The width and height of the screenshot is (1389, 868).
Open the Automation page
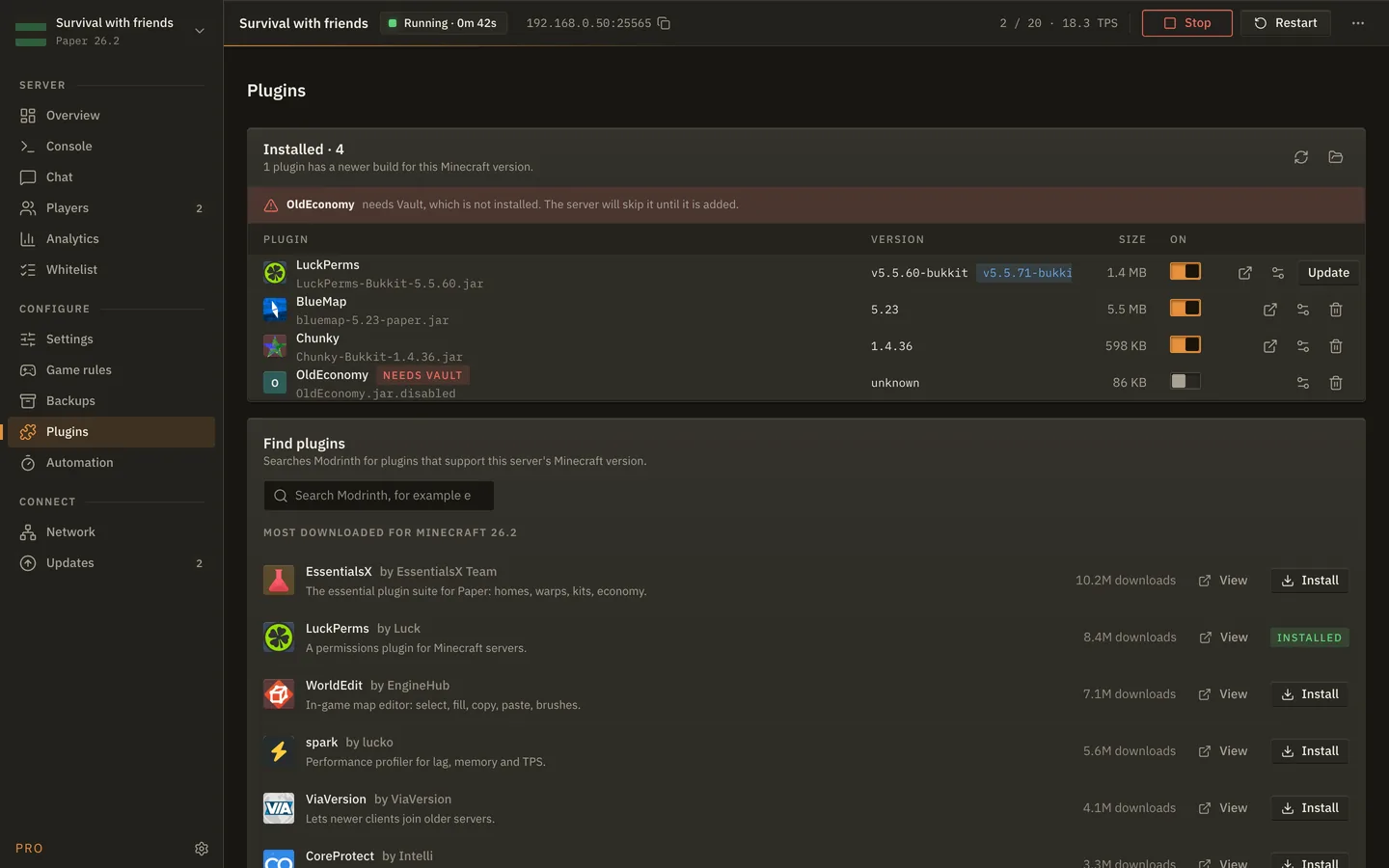click(x=112, y=463)
